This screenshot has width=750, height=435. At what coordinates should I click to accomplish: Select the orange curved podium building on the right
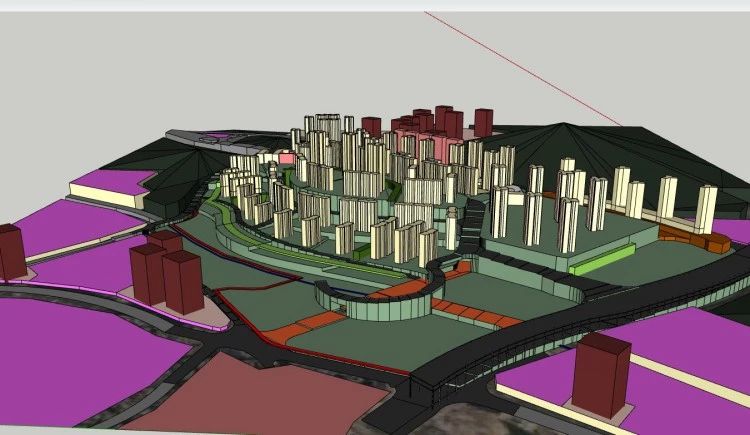point(695,238)
